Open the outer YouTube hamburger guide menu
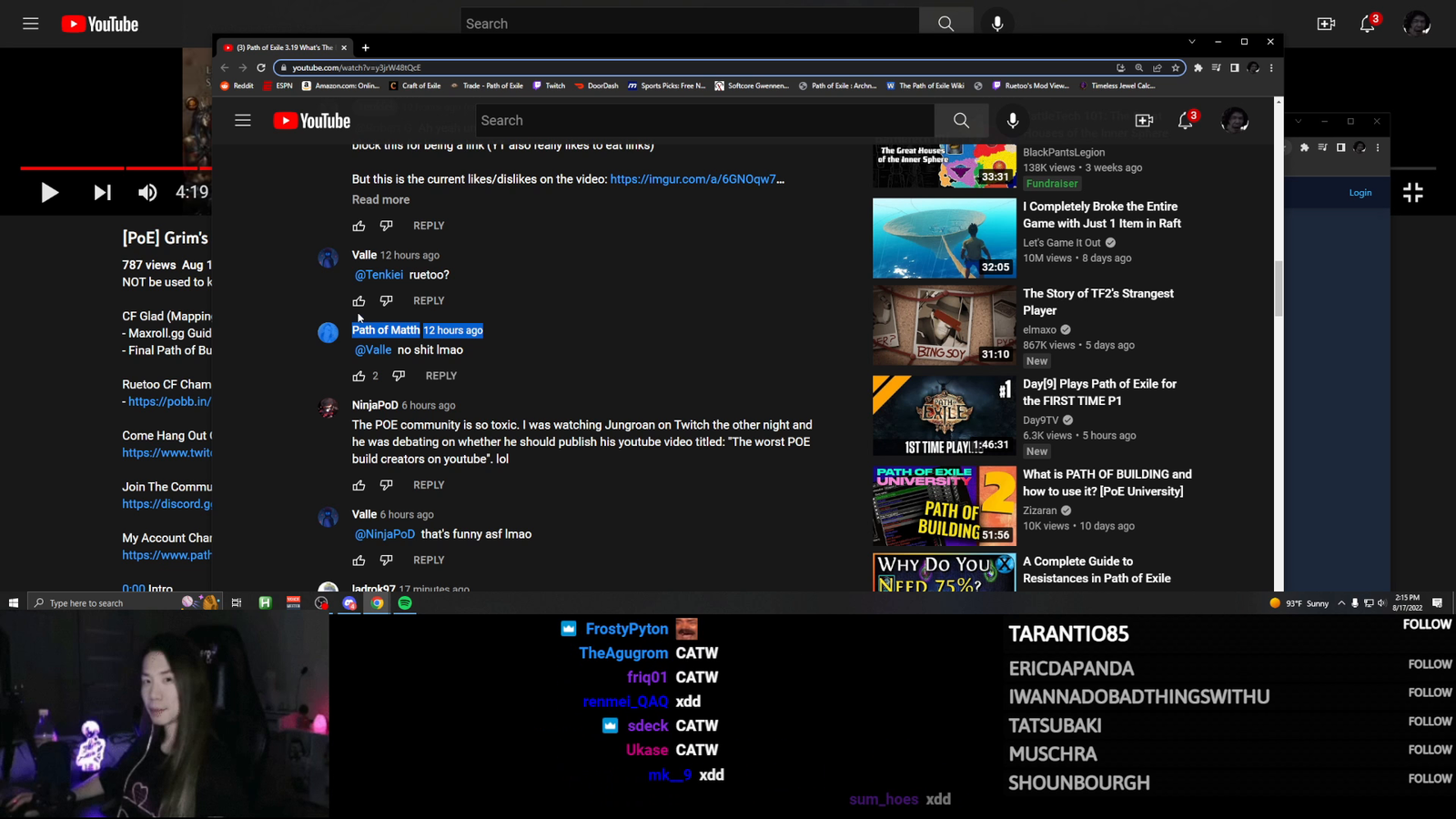 31,24
